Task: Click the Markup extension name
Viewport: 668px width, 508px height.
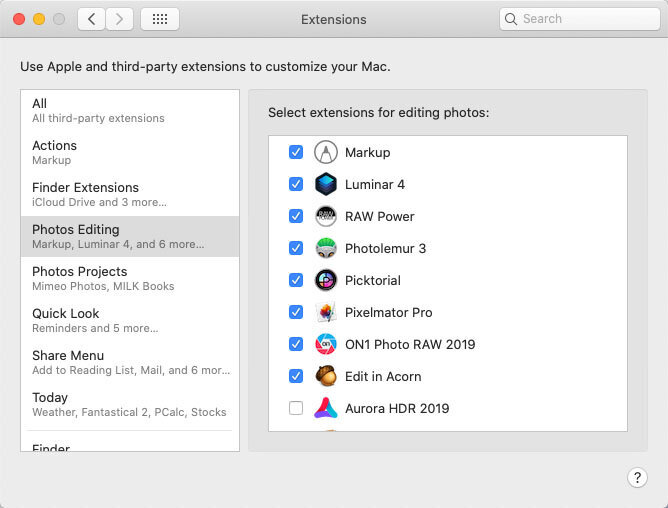Action: tap(368, 153)
